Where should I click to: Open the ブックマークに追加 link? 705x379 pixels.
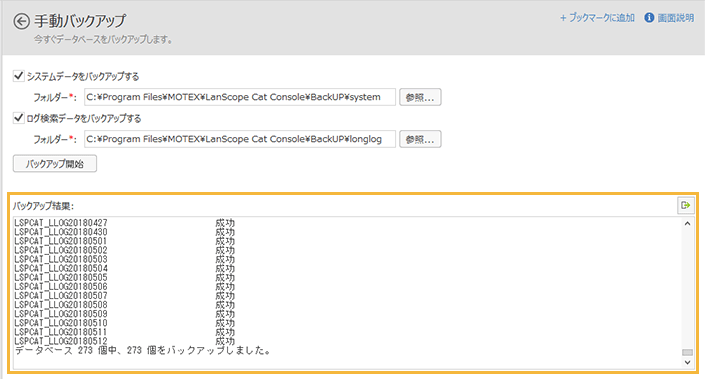[x=602, y=18]
